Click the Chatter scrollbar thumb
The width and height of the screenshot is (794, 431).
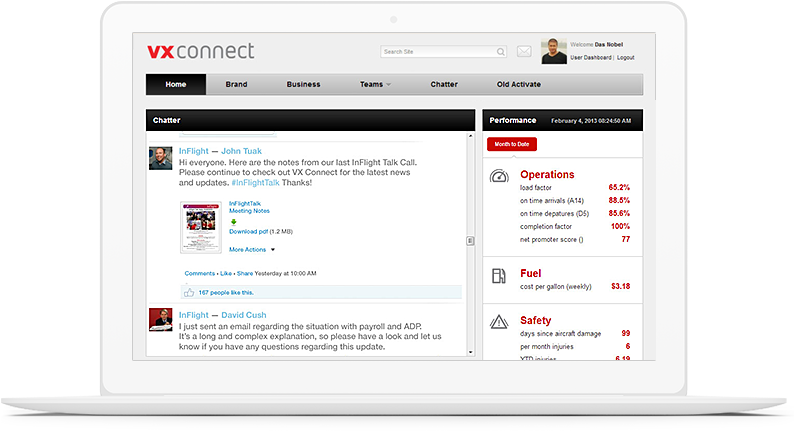(470, 241)
